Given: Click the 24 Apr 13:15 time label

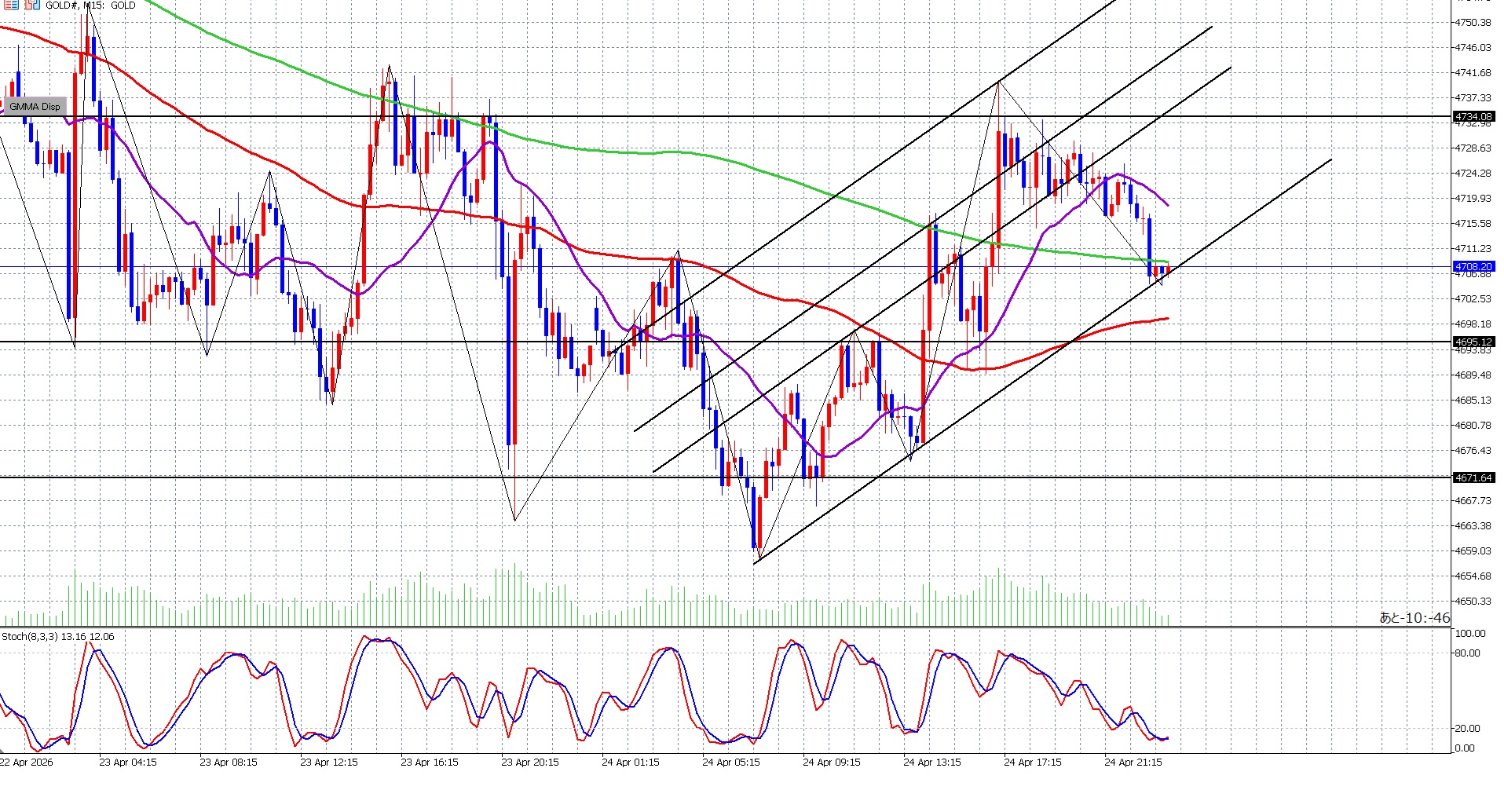Looking at the screenshot, I should pyautogui.click(x=931, y=763).
